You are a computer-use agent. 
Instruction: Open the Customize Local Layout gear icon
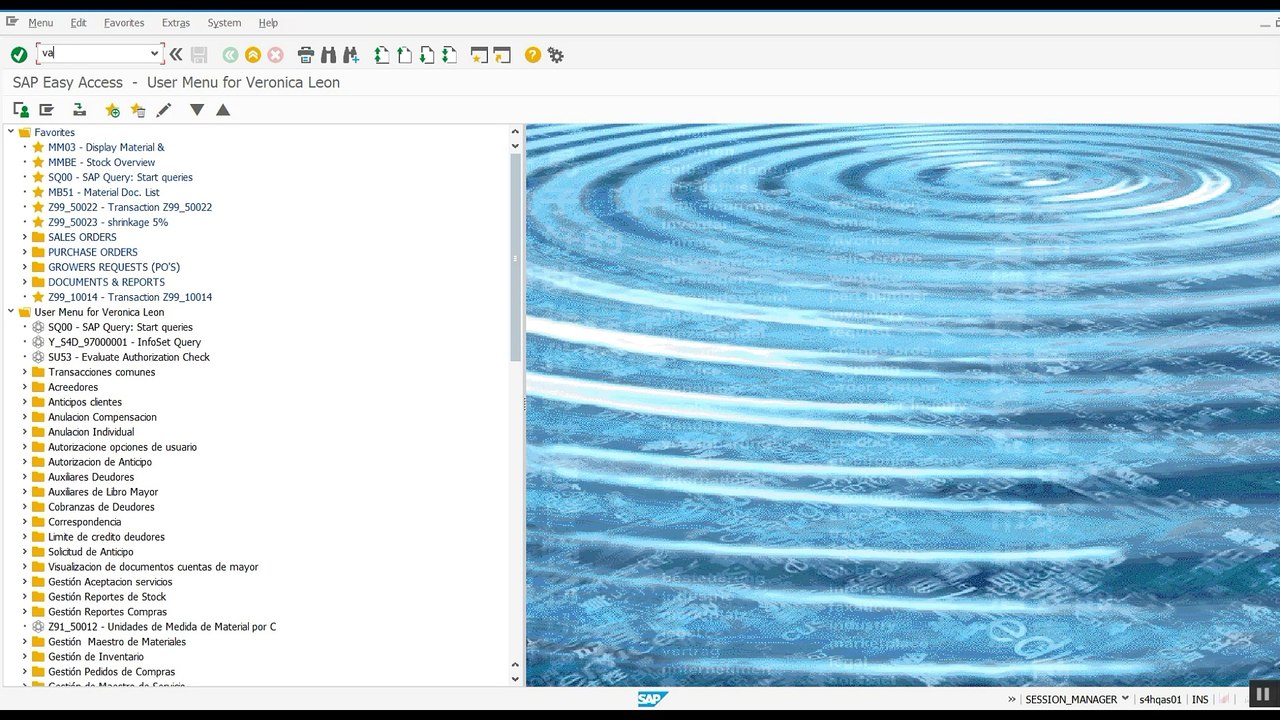556,55
